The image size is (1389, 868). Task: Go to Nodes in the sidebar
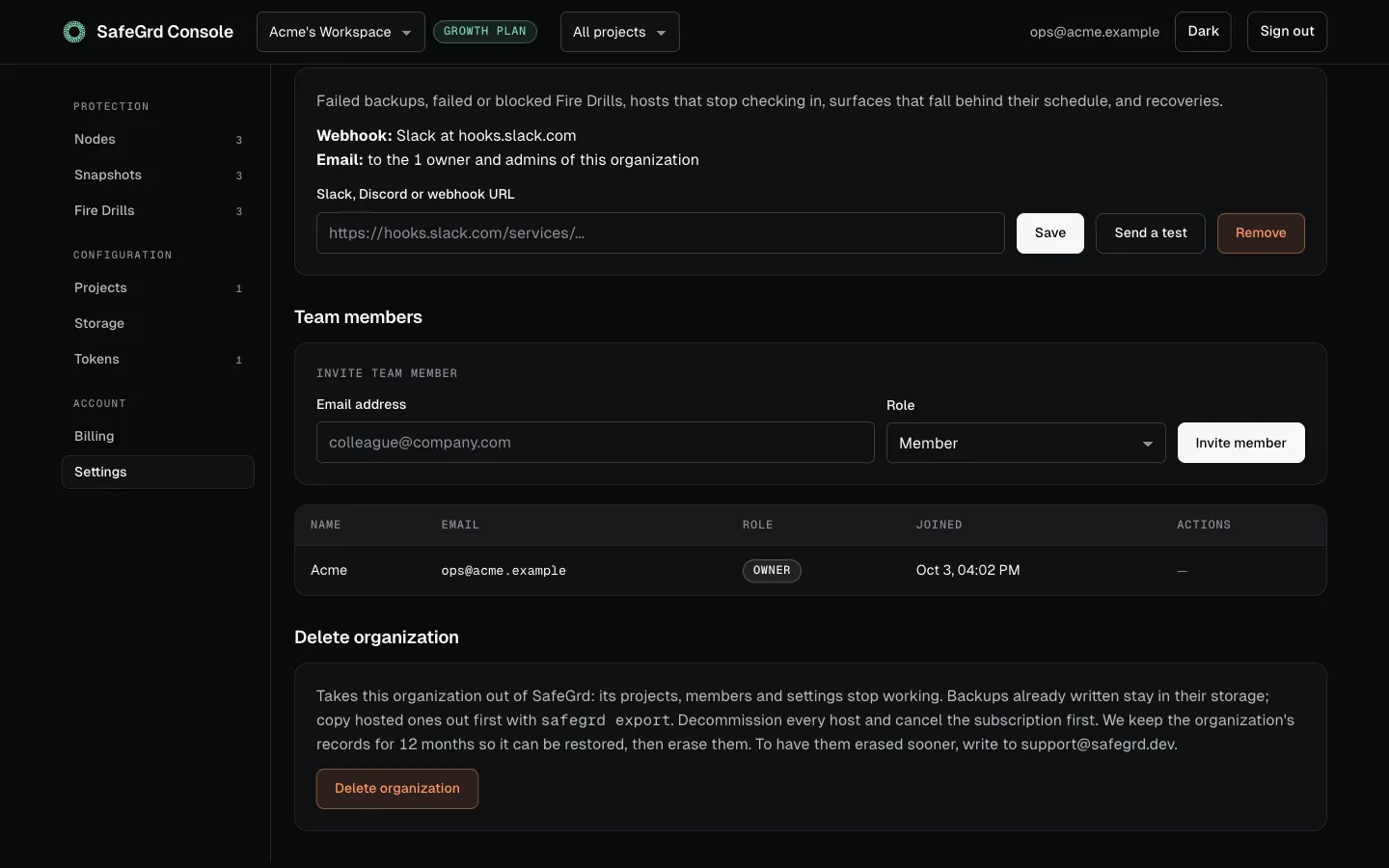[x=158, y=139]
